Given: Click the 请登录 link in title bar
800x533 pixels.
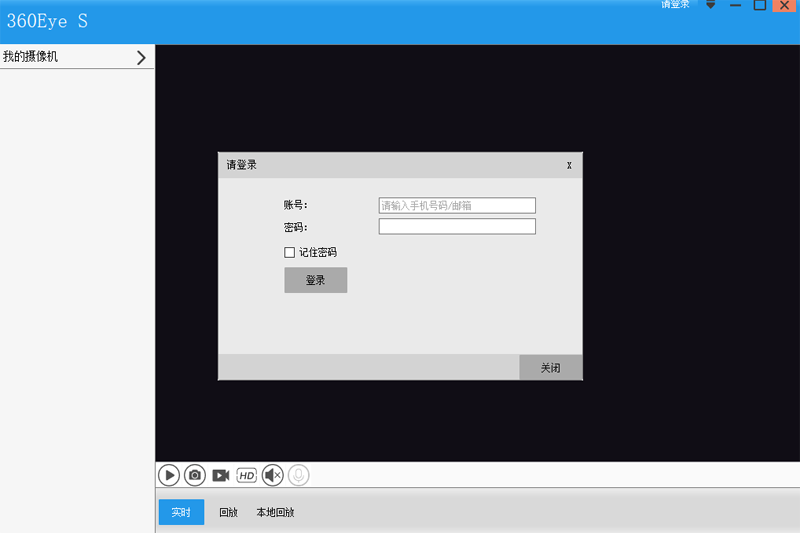Looking at the screenshot, I should pos(675,5).
